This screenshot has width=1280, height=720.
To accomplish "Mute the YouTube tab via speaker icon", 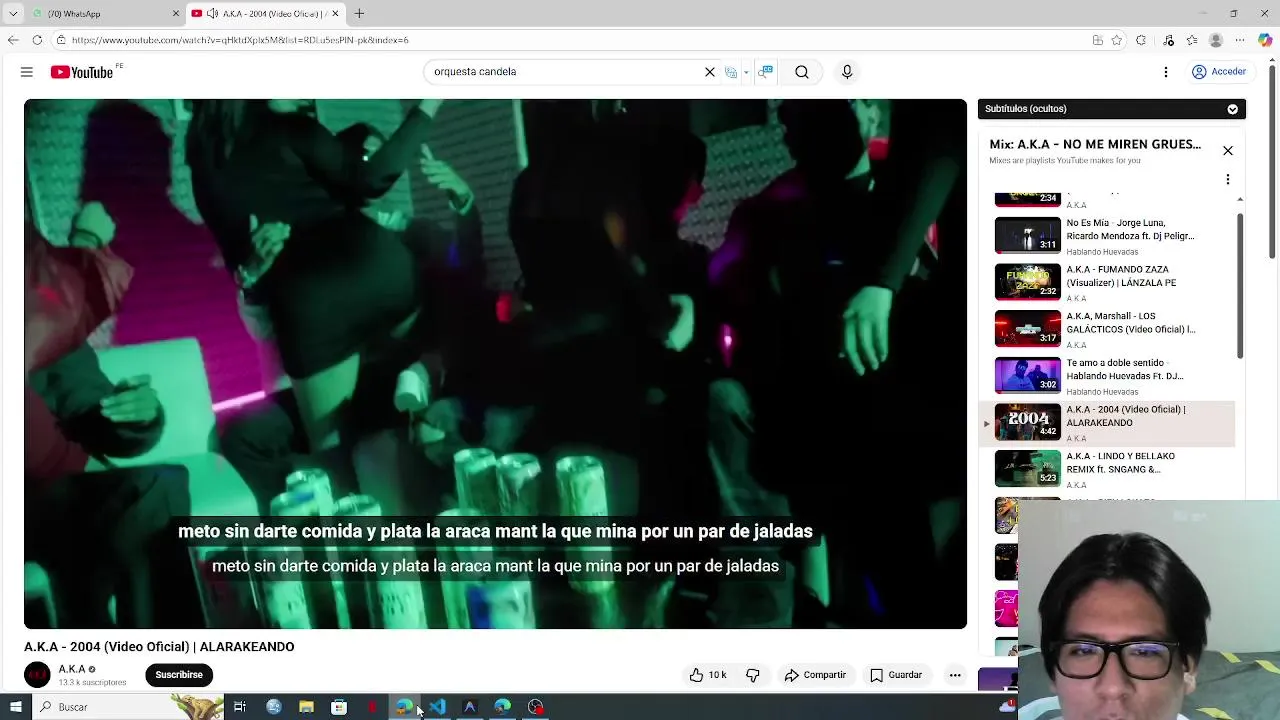I will click(x=212, y=14).
